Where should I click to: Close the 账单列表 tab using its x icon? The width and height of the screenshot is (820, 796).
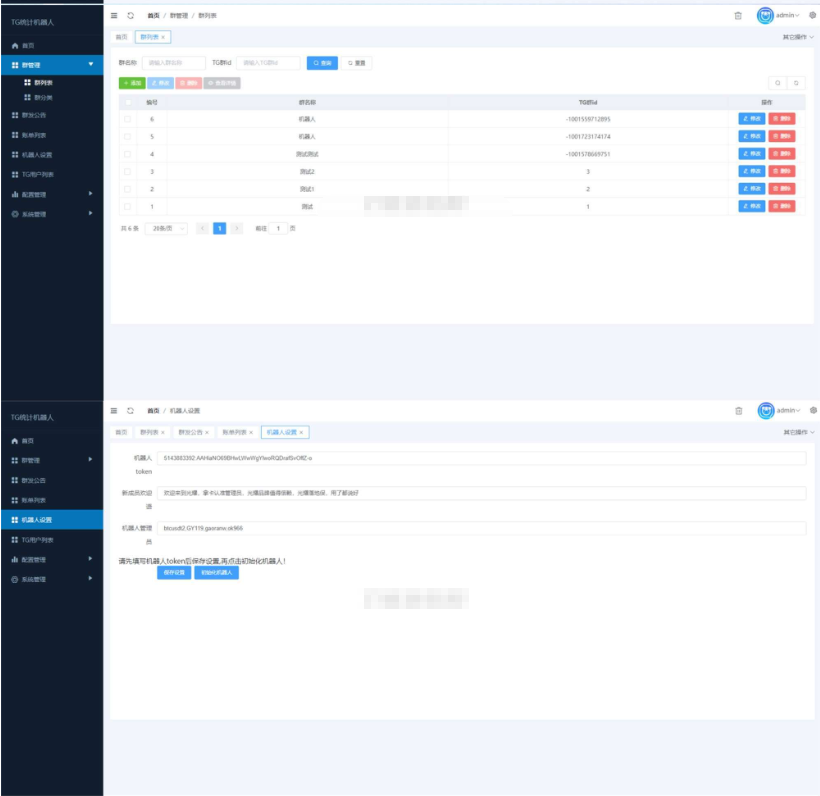251,432
